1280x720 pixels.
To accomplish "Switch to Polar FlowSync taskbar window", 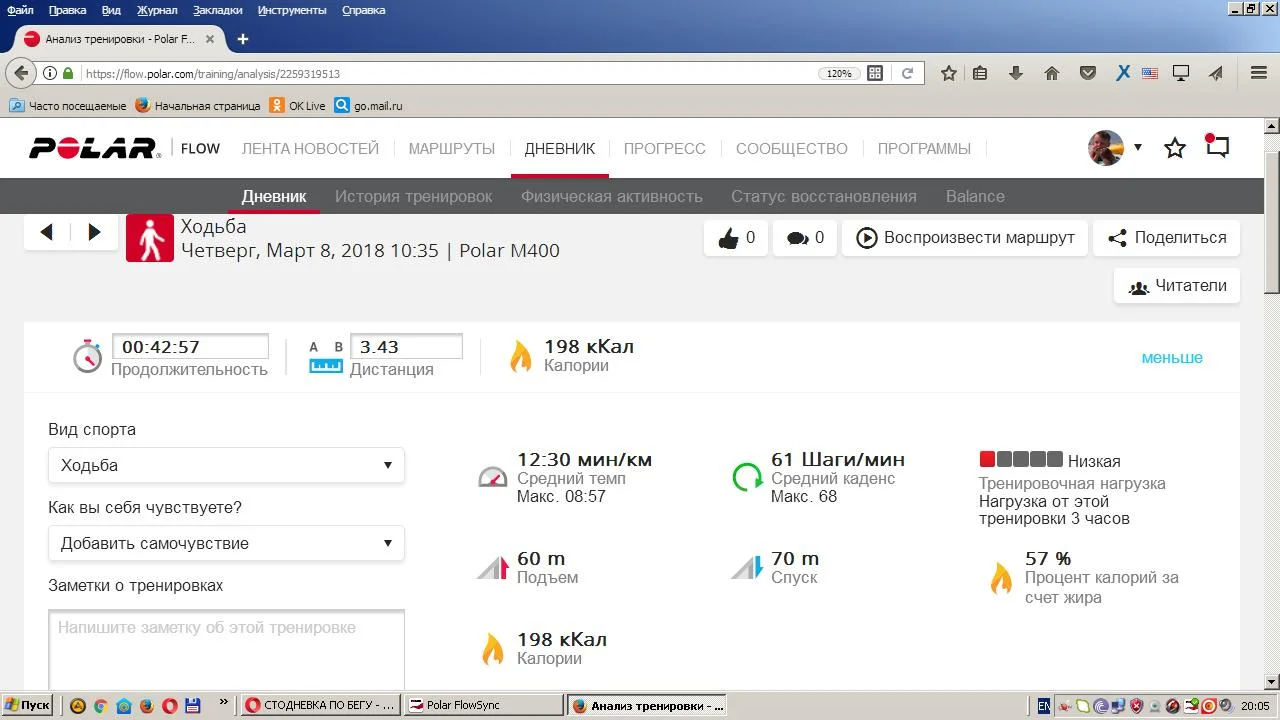I will coord(485,705).
